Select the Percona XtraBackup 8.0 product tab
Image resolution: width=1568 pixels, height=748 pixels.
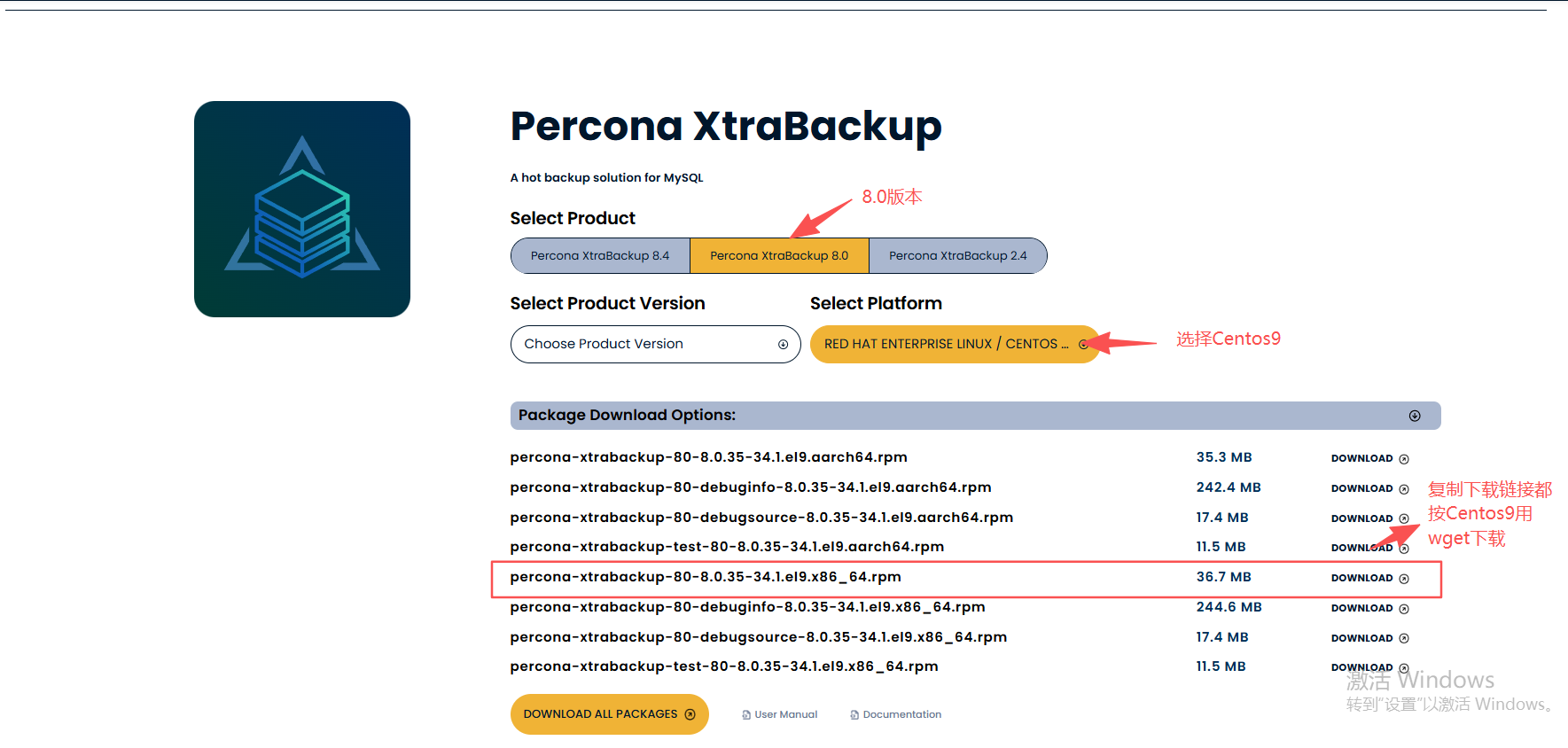[x=779, y=255]
